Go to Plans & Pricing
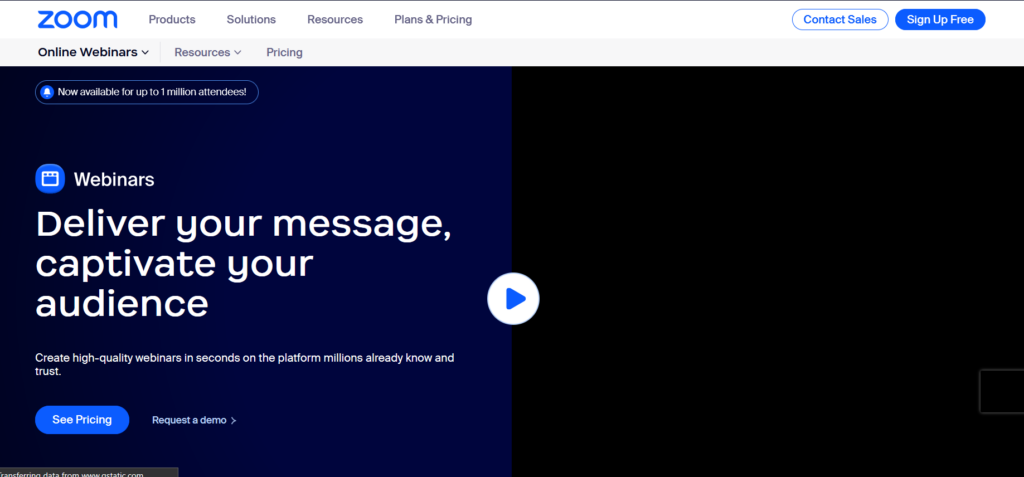Screen dimensions: 1024x477 433,20
